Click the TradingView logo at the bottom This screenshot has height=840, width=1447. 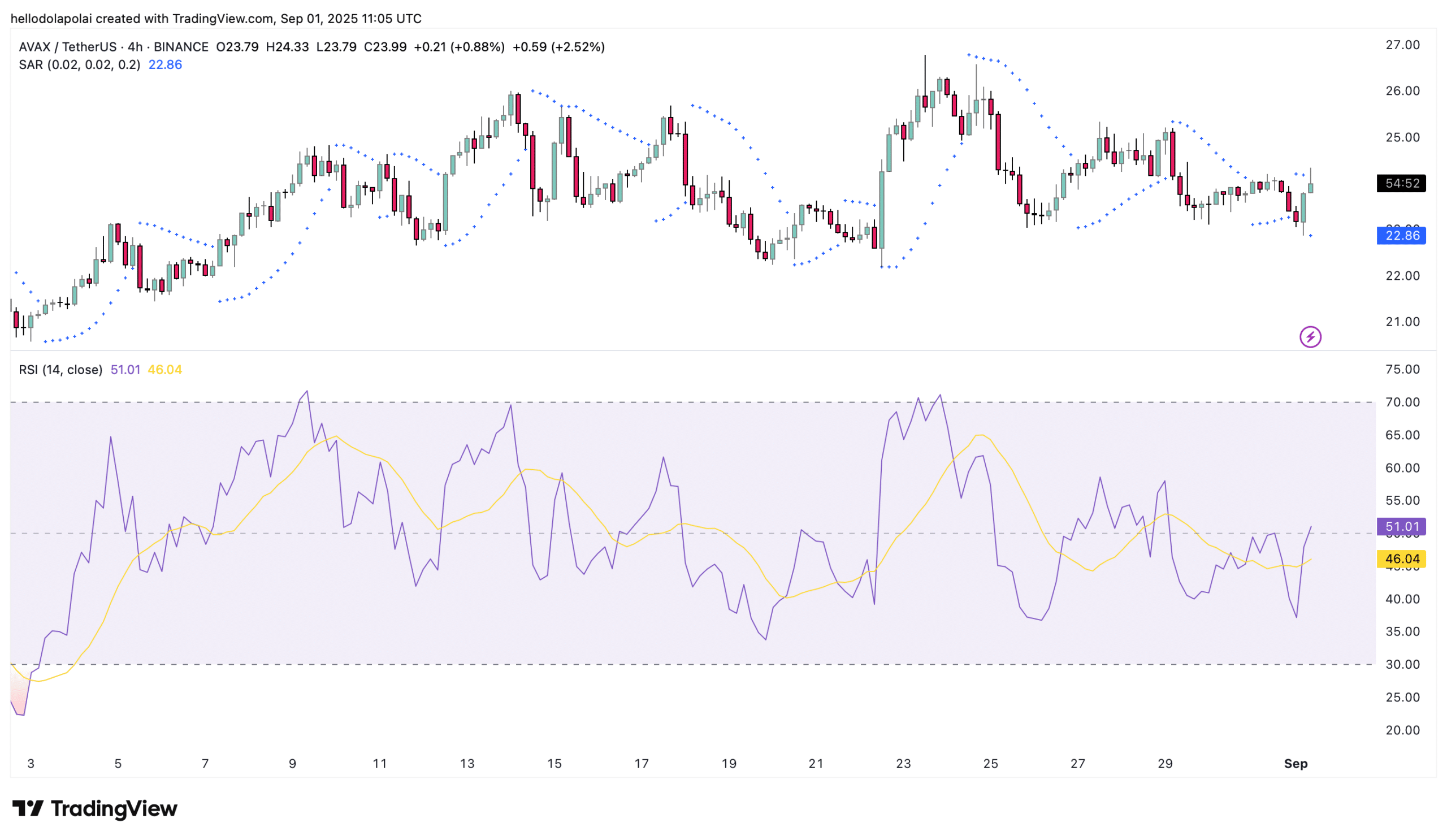(95, 808)
